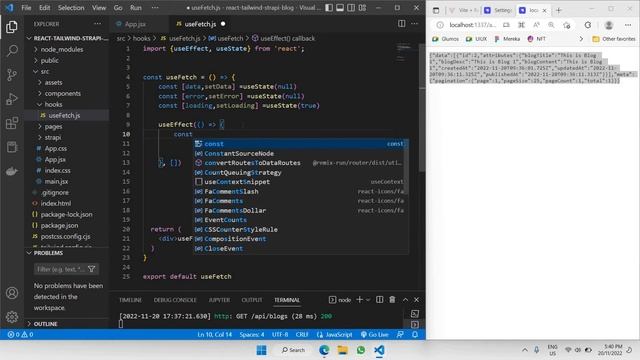Collapse the hooks folder
The image size is (640, 360).
point(53,104)
